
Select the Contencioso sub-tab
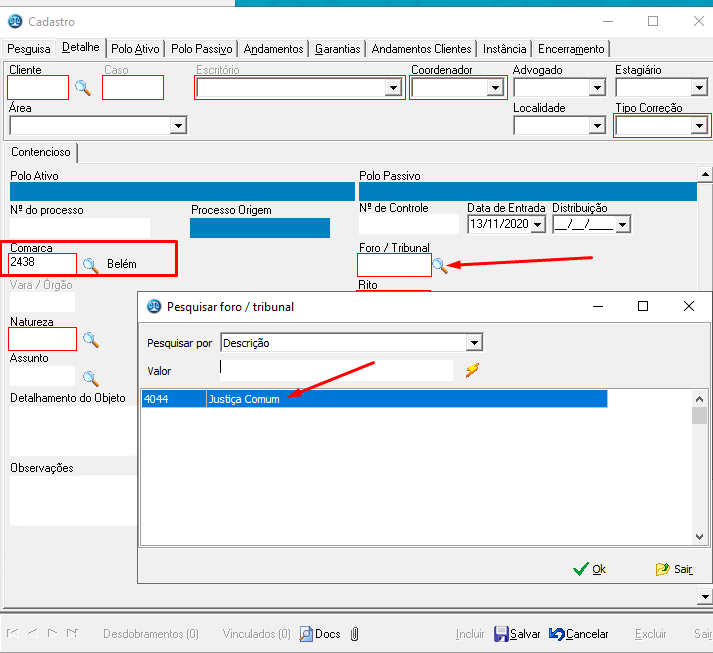(40, 152)
